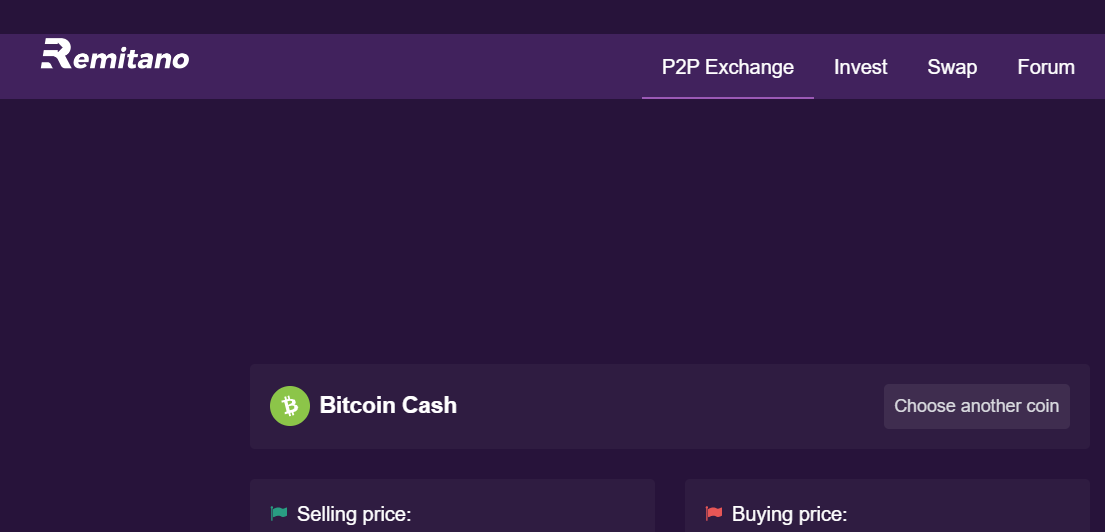Click the dark strip above the navigation bar
Image resolution: width=1105 pixels, height=532 pixels.
coord(552,17)
